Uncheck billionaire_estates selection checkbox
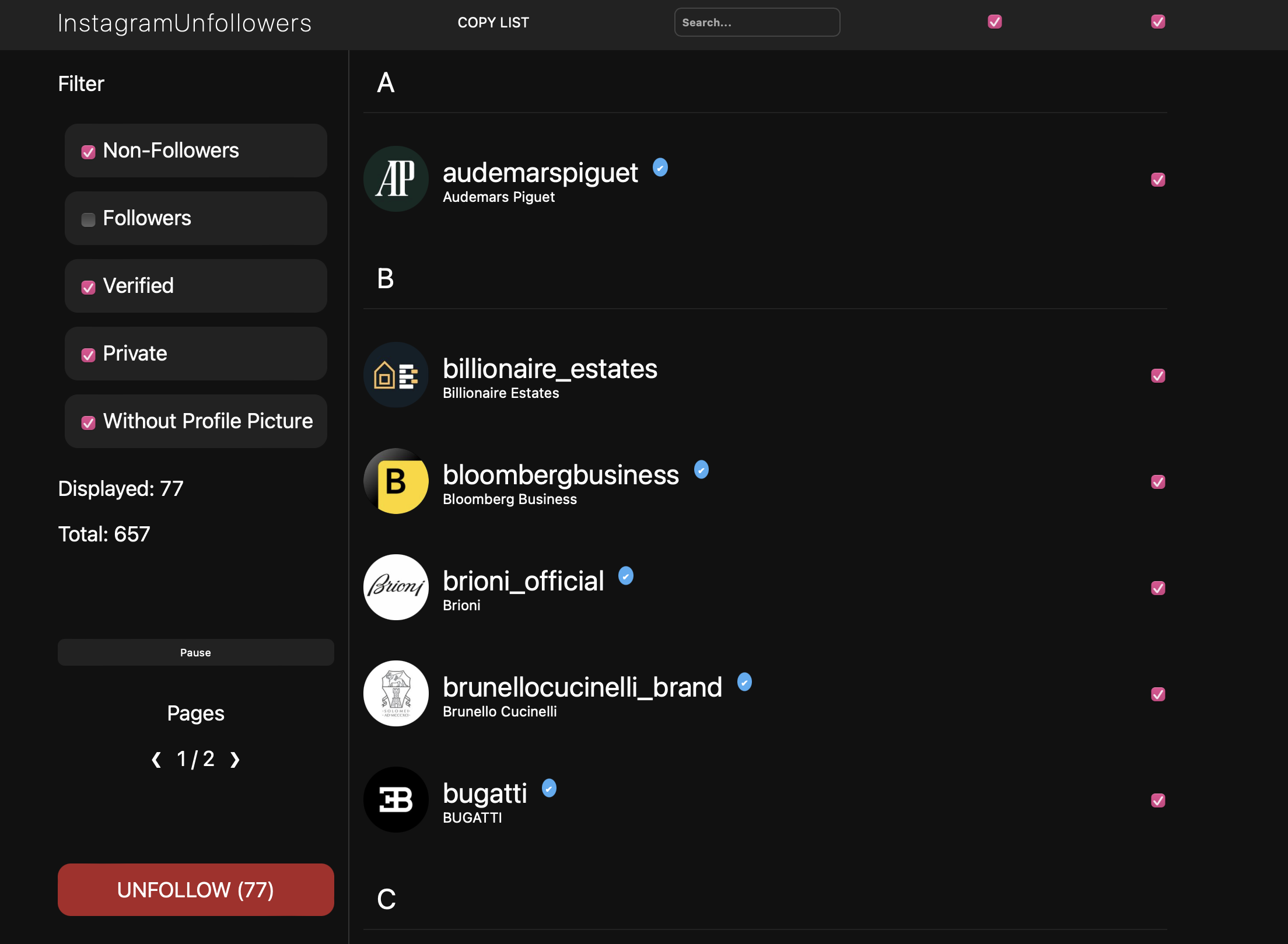Viewport: 1288px width, 944px height. 1158,376
